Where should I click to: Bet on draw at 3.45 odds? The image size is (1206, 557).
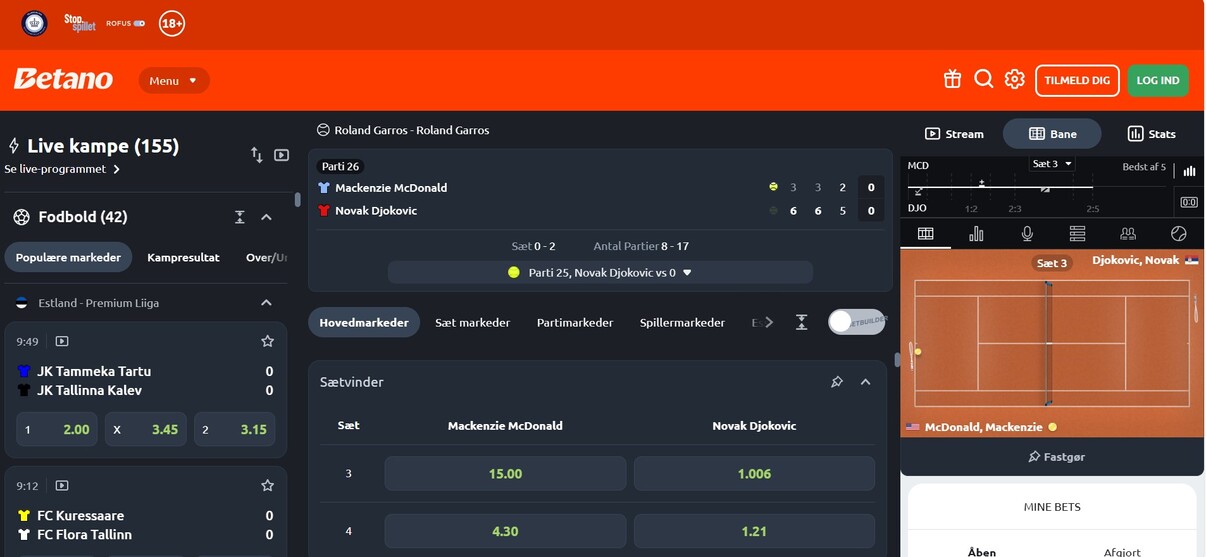point(146,429)
